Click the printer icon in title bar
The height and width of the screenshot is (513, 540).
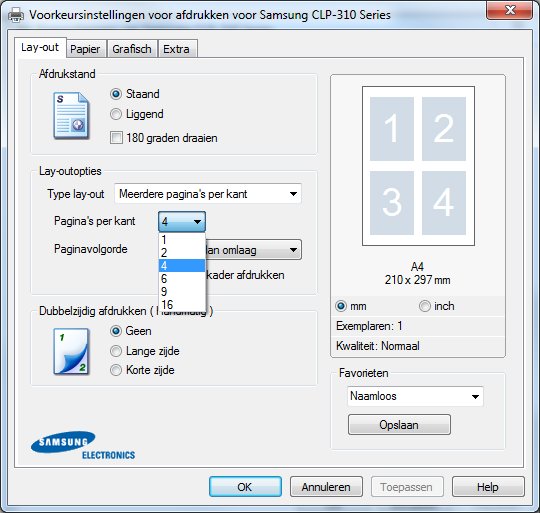click(x=16, y=15)
